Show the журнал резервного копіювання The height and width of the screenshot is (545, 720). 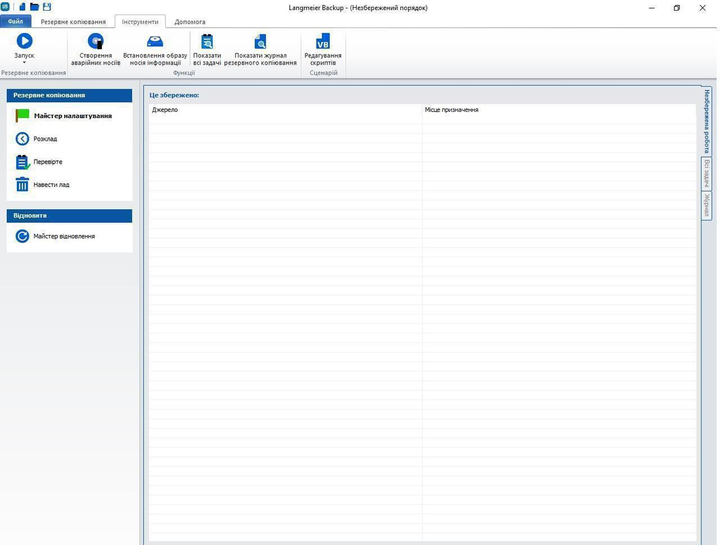point(260,49)
